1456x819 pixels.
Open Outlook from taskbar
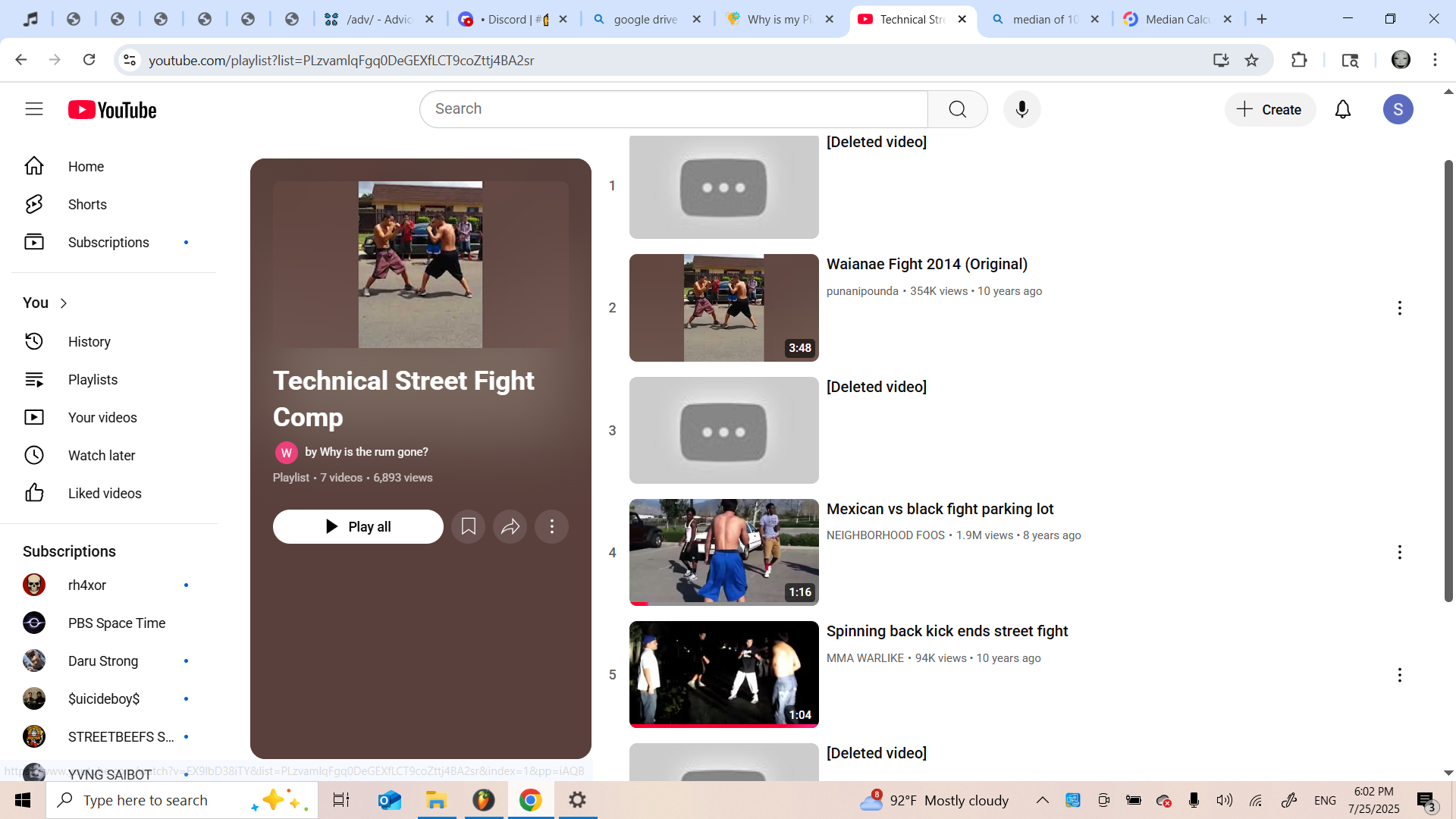tap(389, 800)
